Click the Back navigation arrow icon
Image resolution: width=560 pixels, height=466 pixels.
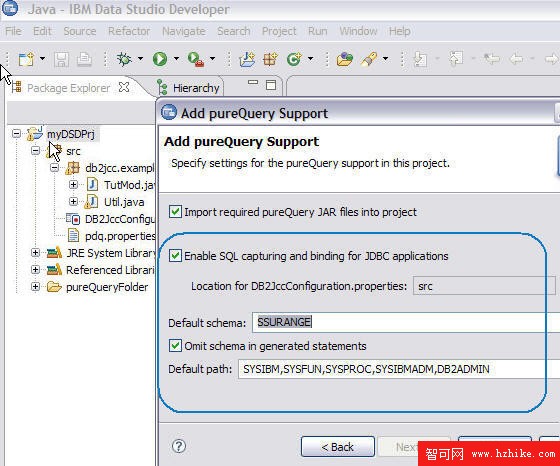[516, 59]
